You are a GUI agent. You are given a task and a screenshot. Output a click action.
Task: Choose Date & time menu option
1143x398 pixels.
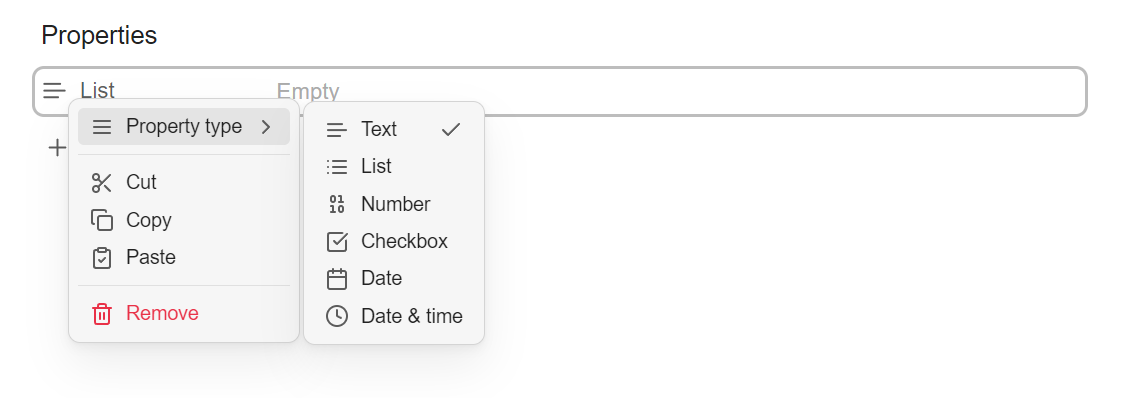click(x=394, y=316)
